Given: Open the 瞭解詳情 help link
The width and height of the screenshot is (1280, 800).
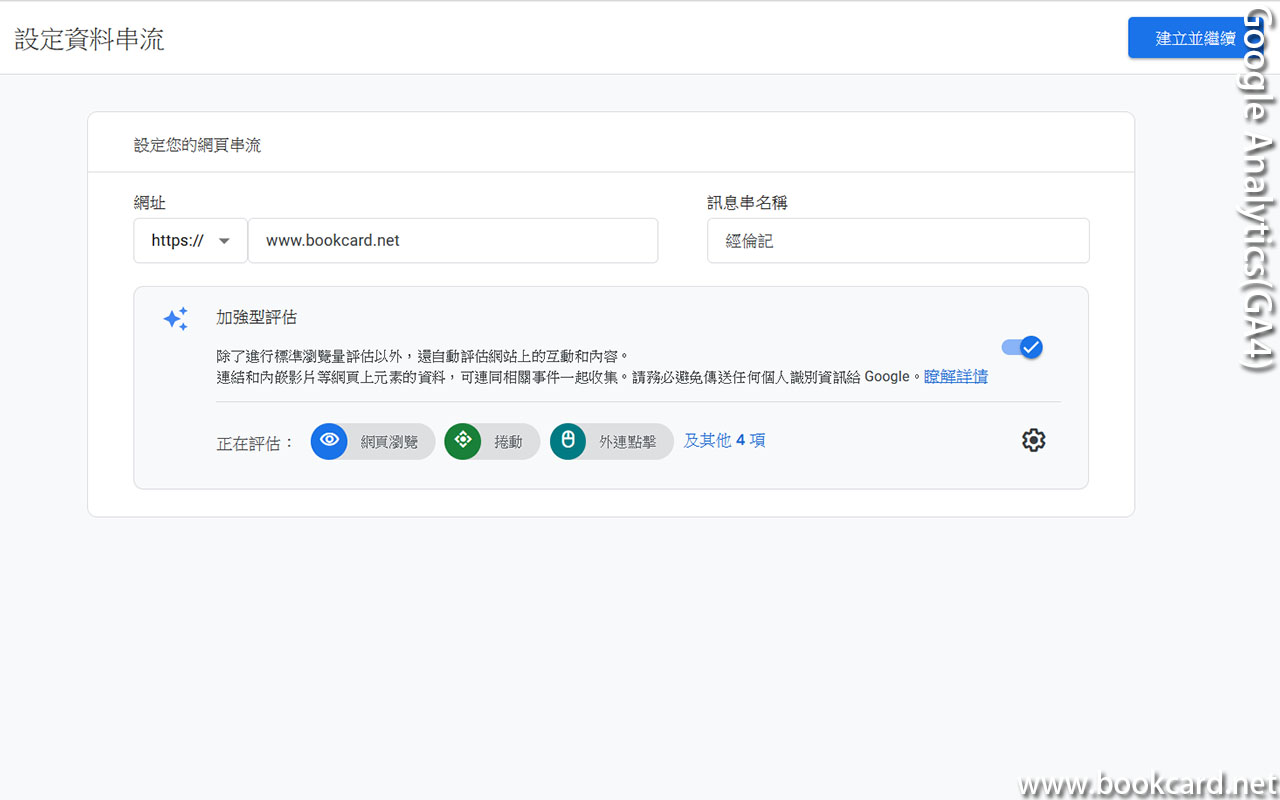Looking at the screenshot, I should pos(955,375).
